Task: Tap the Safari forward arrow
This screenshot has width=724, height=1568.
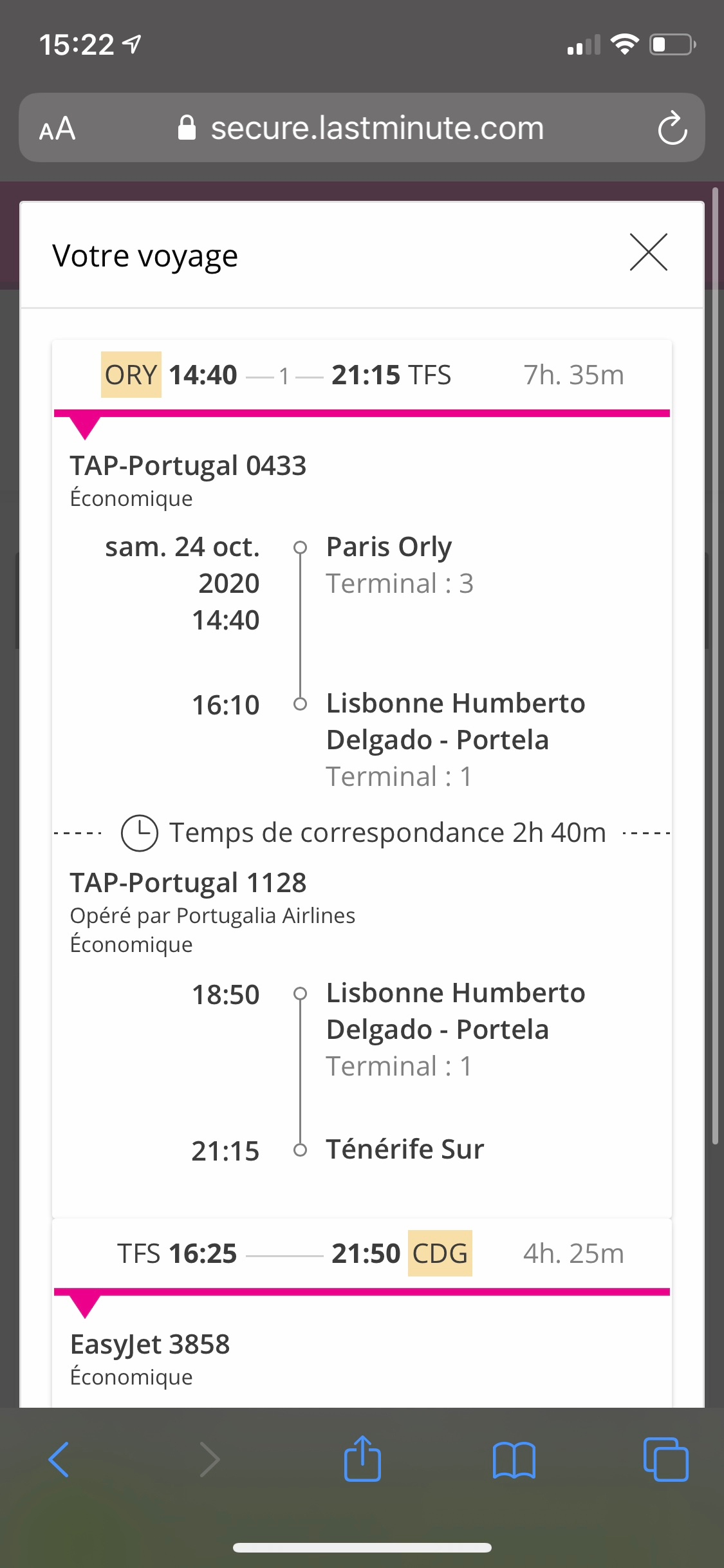Action: pos(210,1459)
